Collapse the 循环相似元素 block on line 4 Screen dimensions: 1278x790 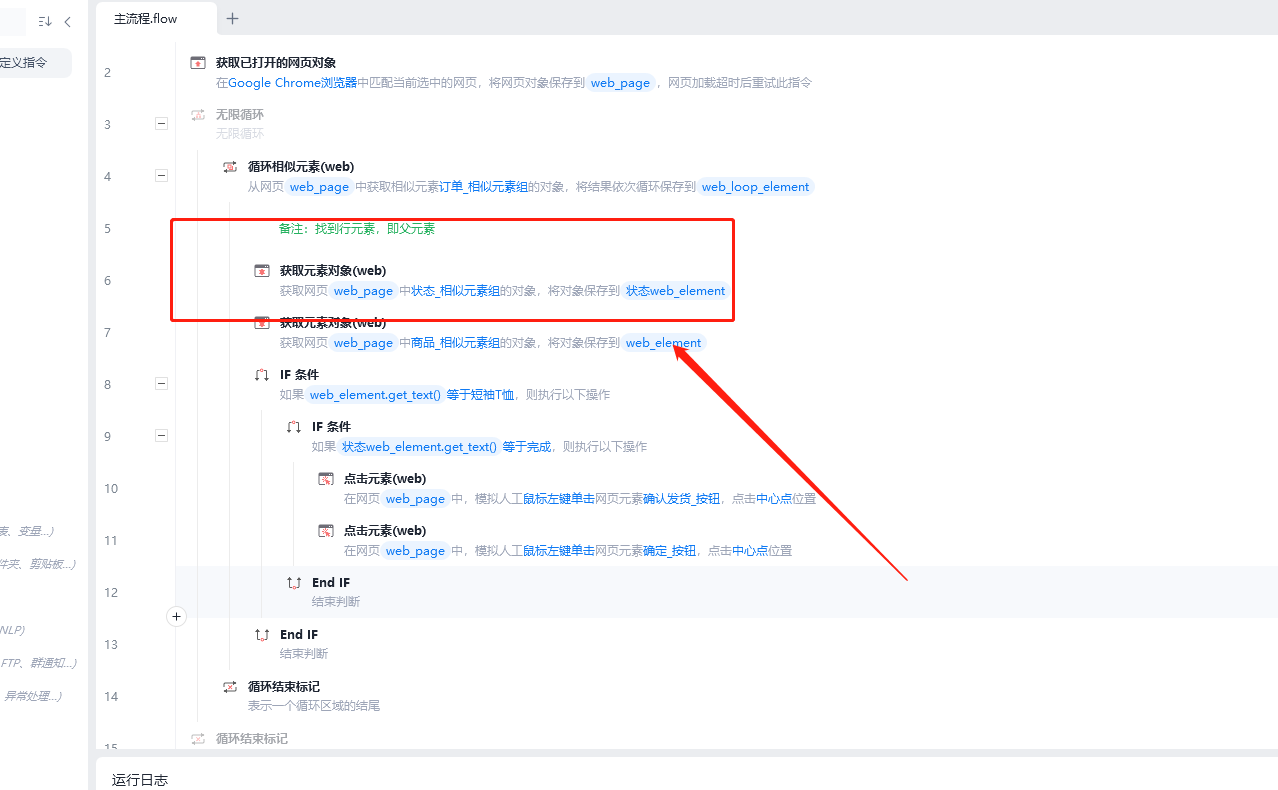(x=161, y=176)
